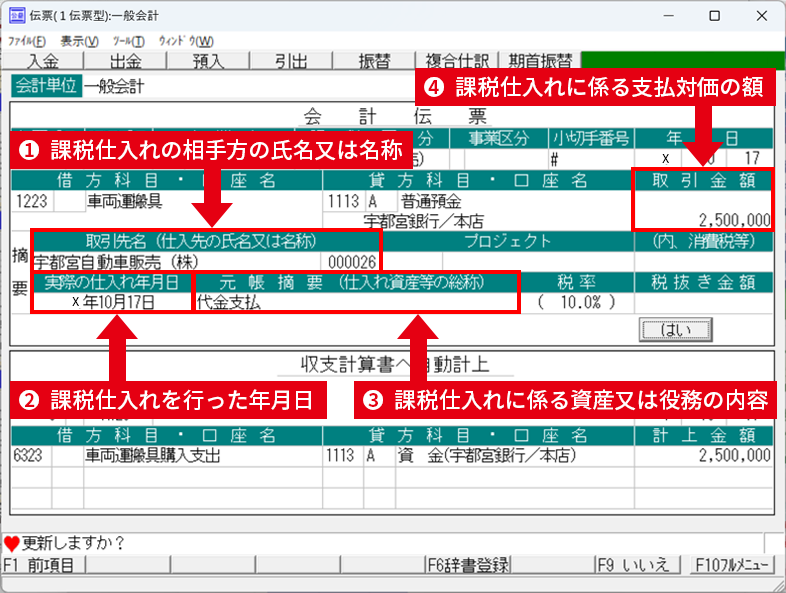This screenshot has height=593, width=786.
Task: Click the F6 辞書登録 button
Action: pyautogui.click(x=468, y=565)
